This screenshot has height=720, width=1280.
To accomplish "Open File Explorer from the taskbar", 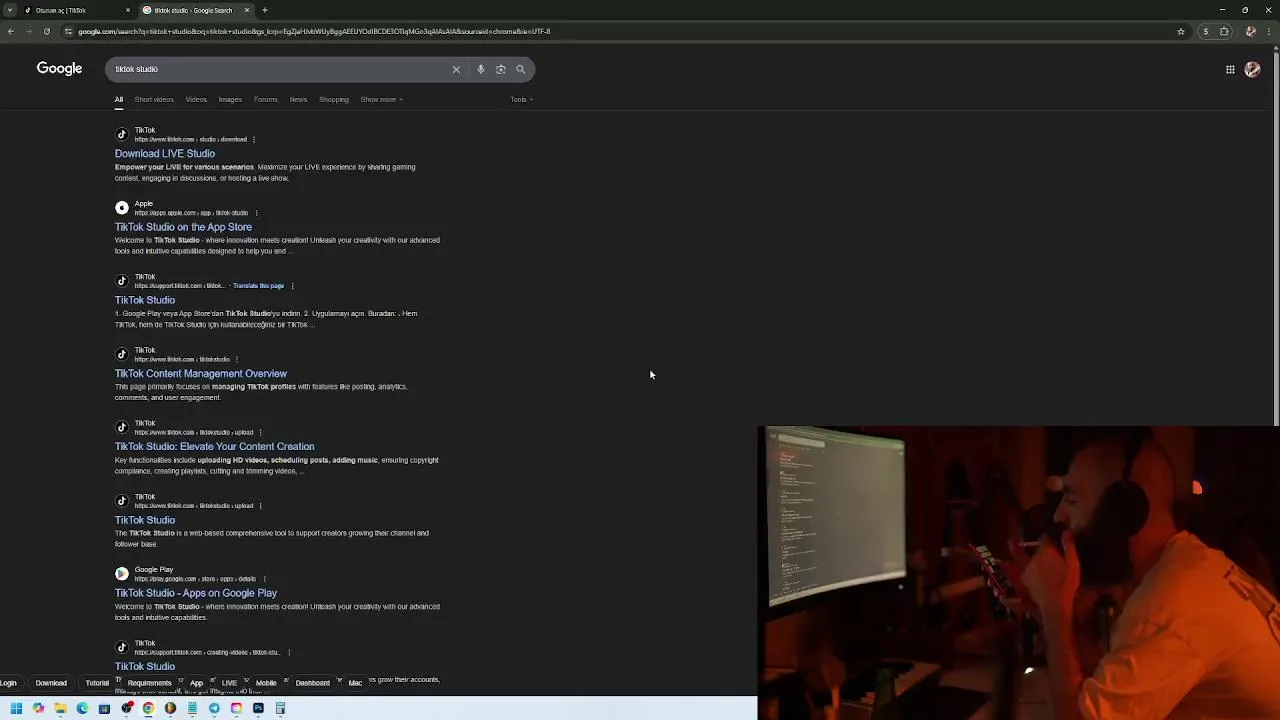I will click(60, 708).
